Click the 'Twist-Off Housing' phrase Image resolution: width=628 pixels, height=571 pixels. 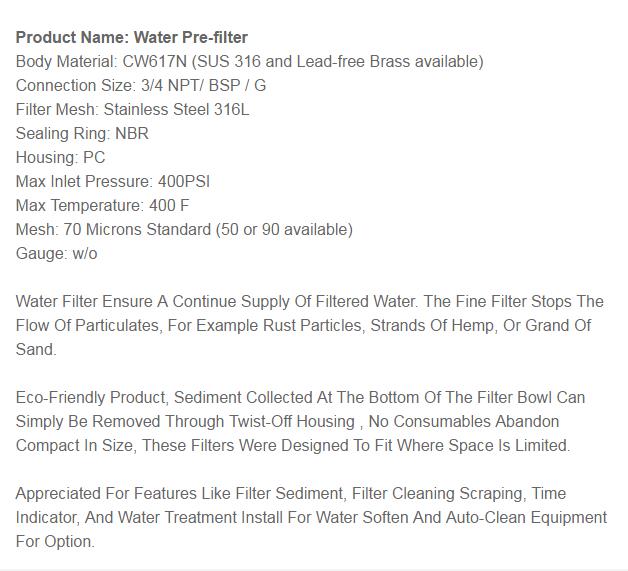coord(292,422)
